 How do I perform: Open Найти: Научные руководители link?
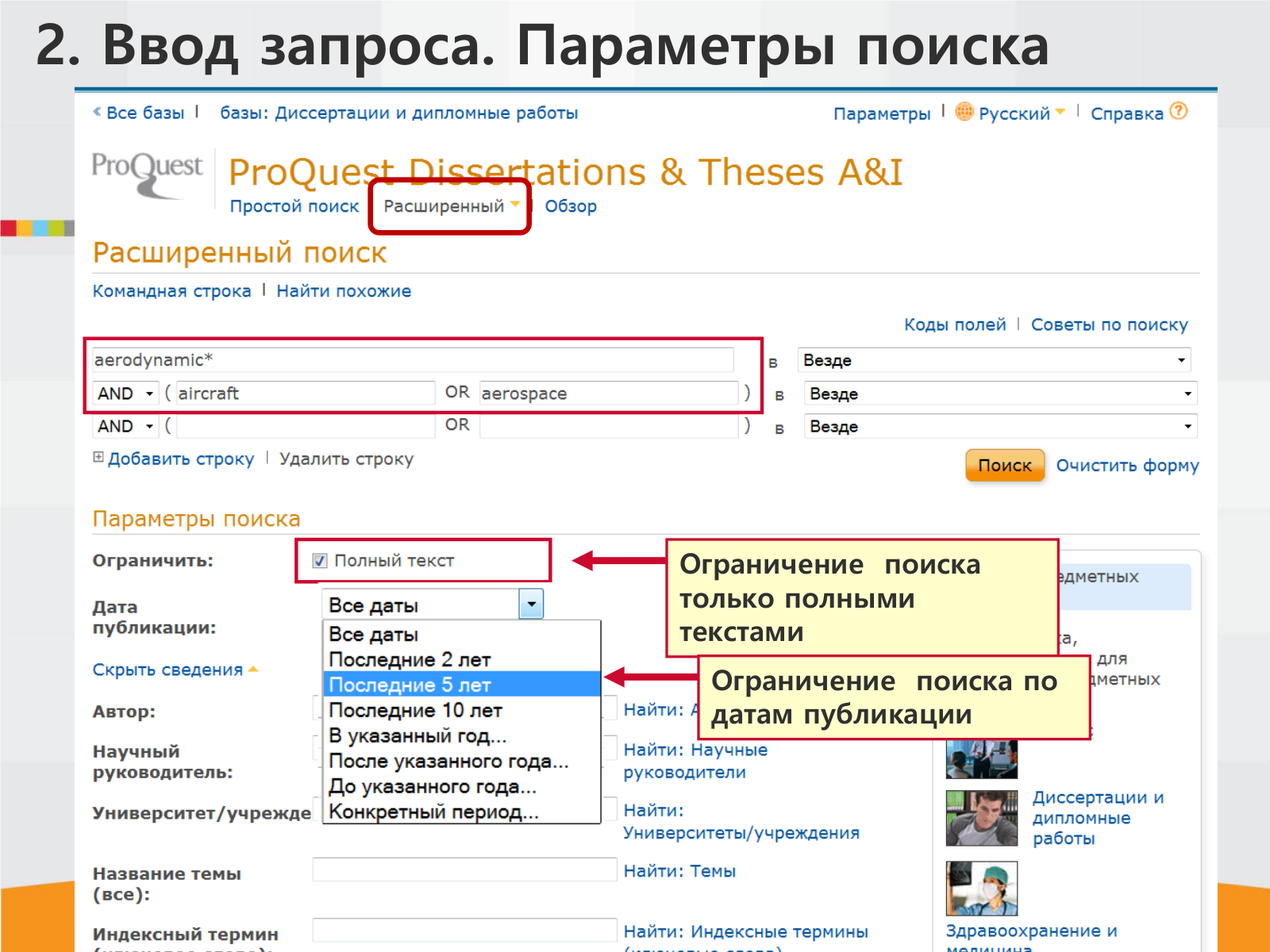pyautogui.click(x=695, y=761)
